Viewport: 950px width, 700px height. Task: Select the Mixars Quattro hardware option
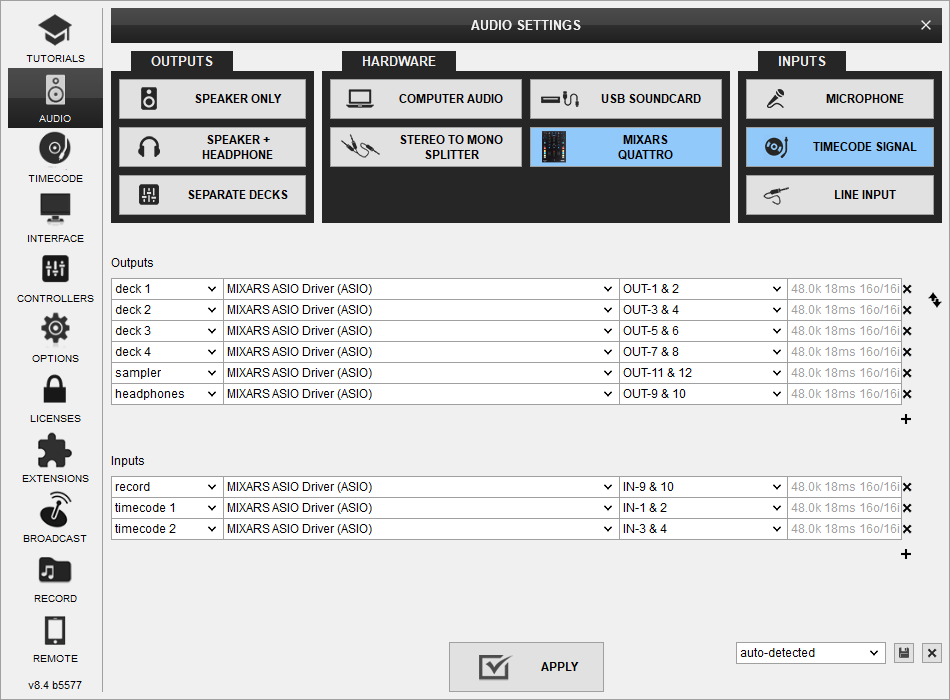pyautogui.click(x=626, y=147)
